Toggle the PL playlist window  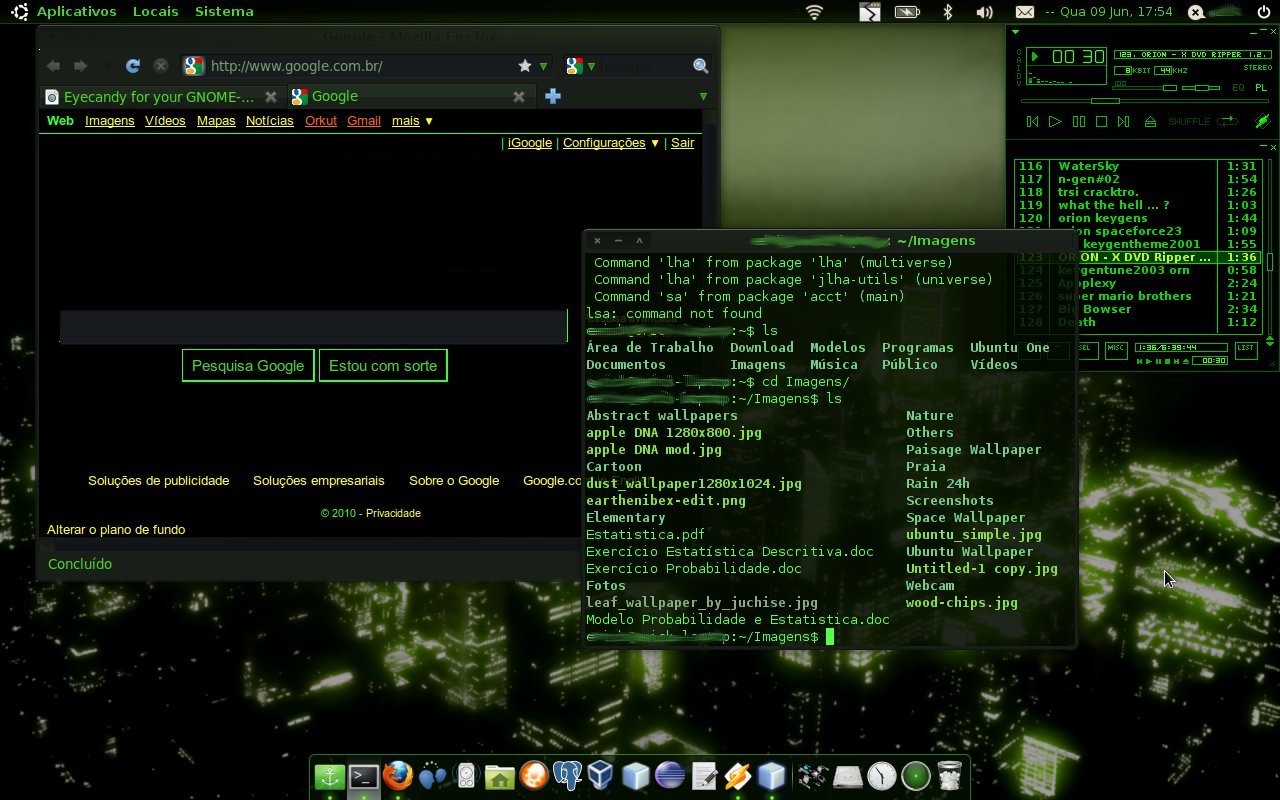click(x=1261, y=88)
